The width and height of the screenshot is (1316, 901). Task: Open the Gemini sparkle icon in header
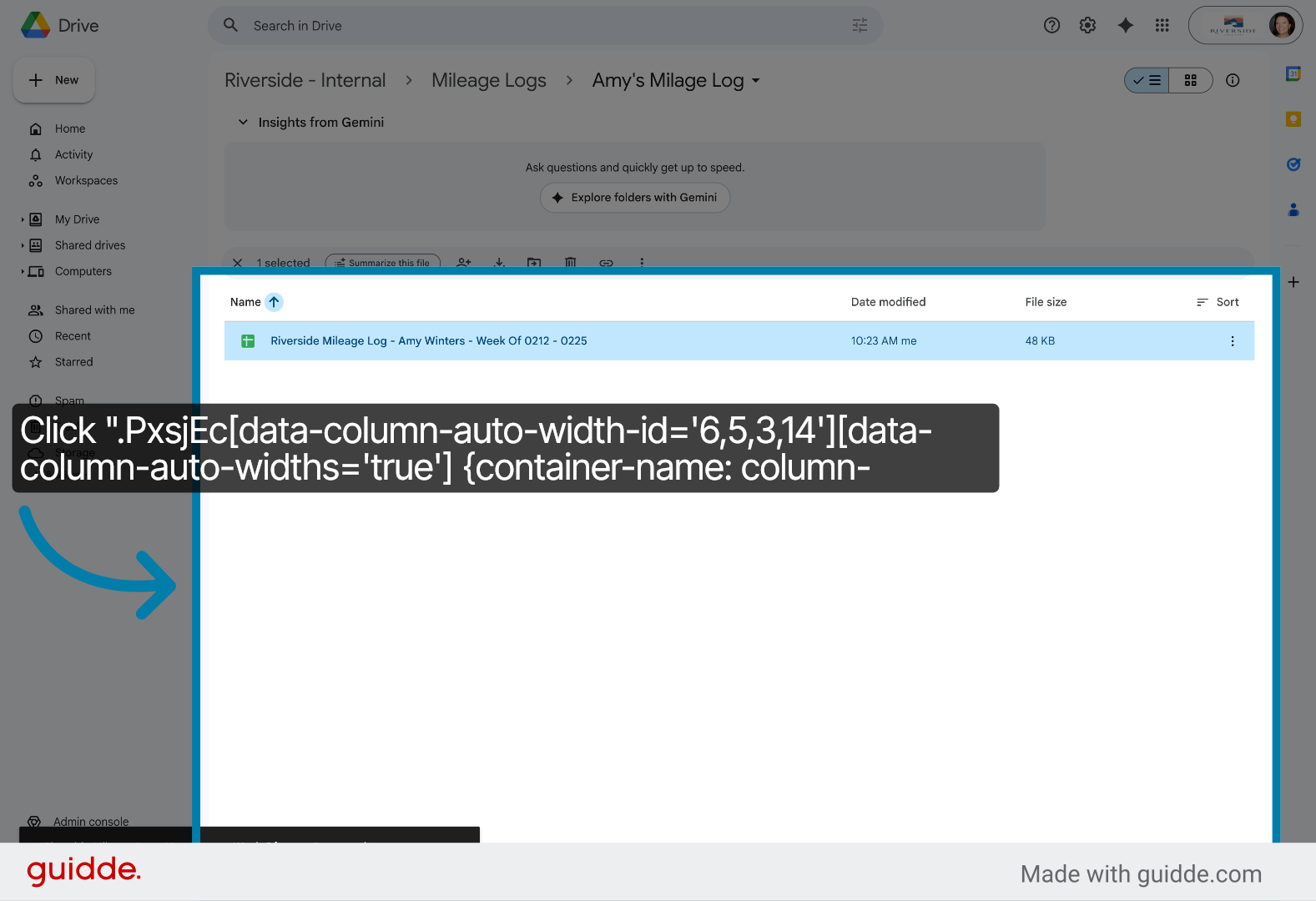(x=1125, y=25)
